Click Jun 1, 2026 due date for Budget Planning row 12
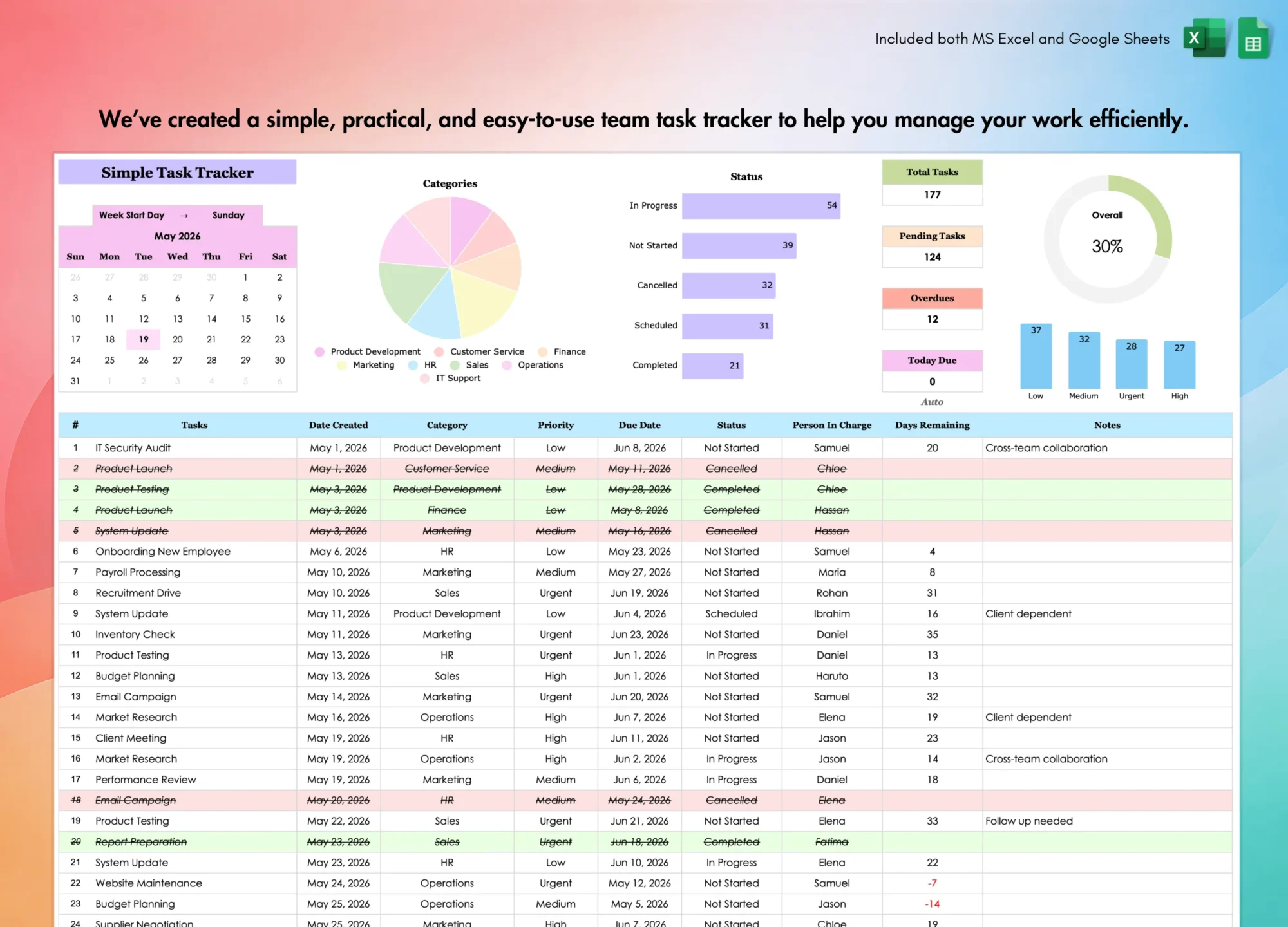This screenshot has height=927, width=1288. coord(639,676)
